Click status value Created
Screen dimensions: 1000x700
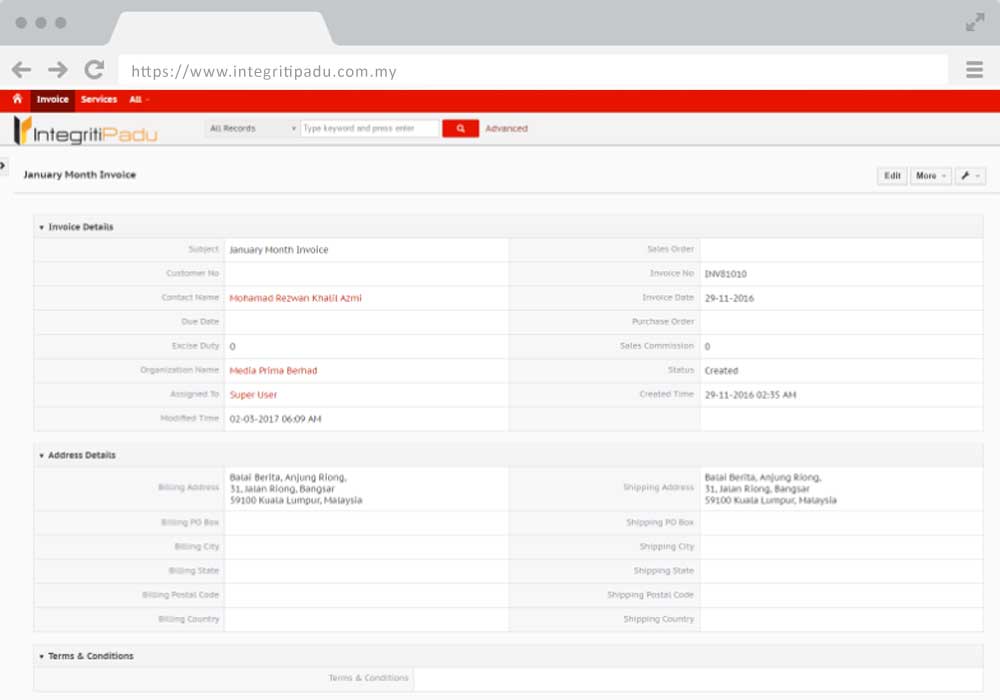coord(721,370)
